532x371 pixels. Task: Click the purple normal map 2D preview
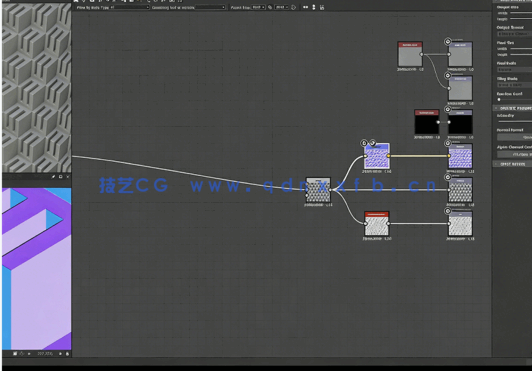coord(37,268)
